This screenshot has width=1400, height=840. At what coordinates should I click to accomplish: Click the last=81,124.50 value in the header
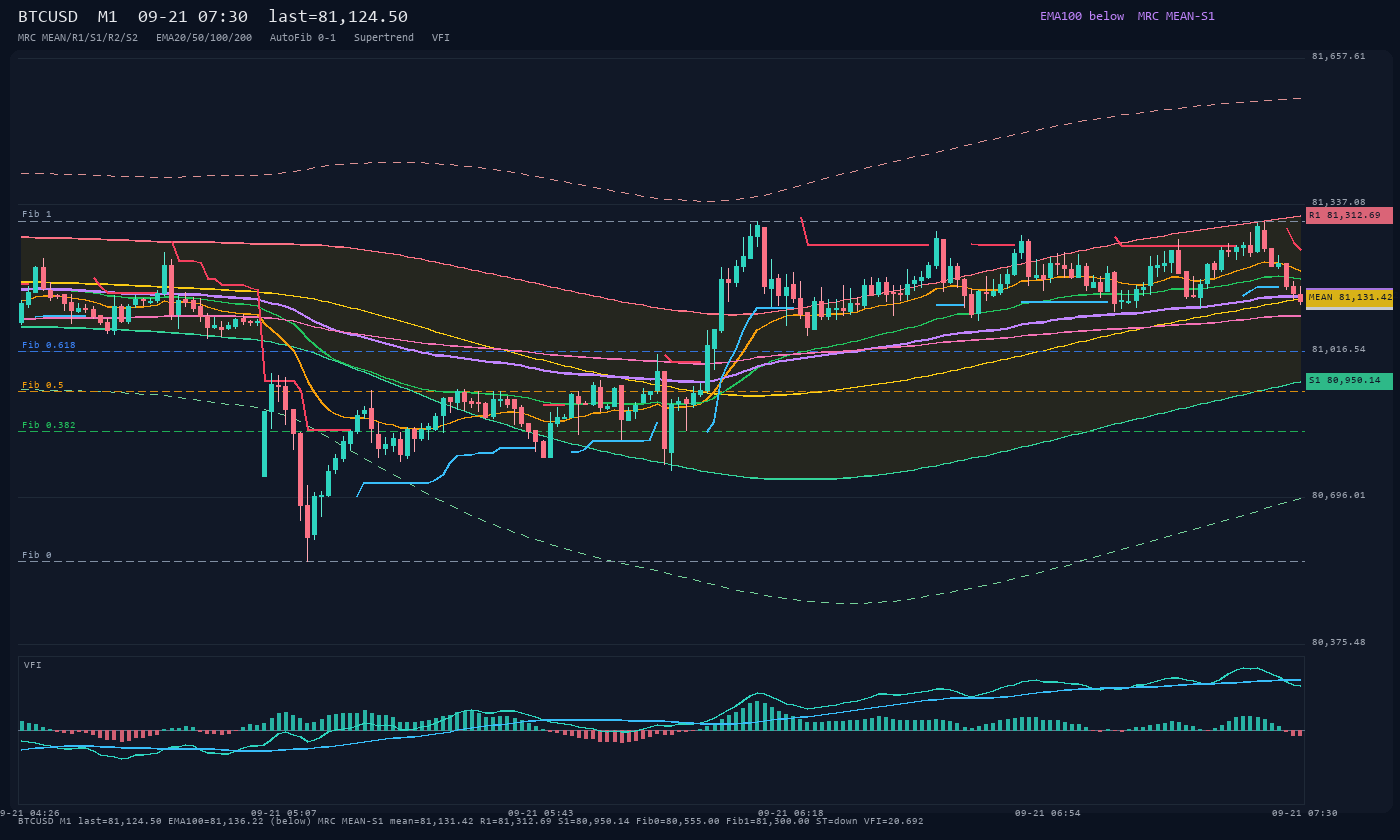coord(338,17)
